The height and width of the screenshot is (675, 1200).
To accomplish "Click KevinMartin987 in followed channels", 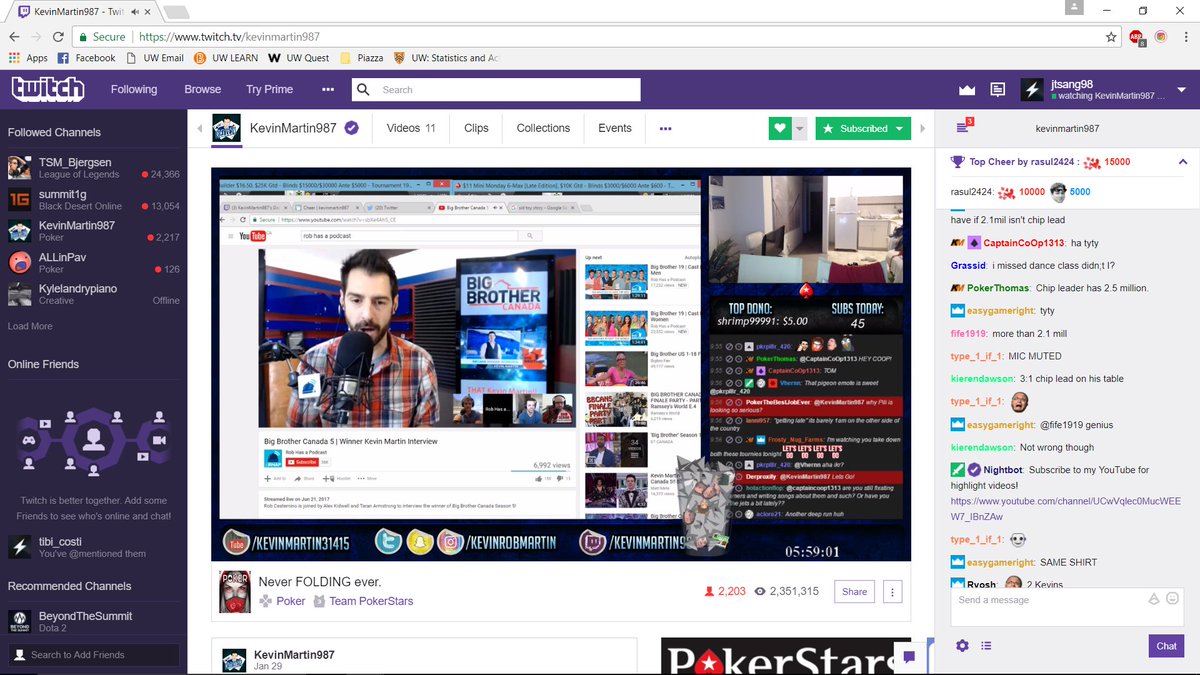I will pyautogui.click(x=93, y=231).
